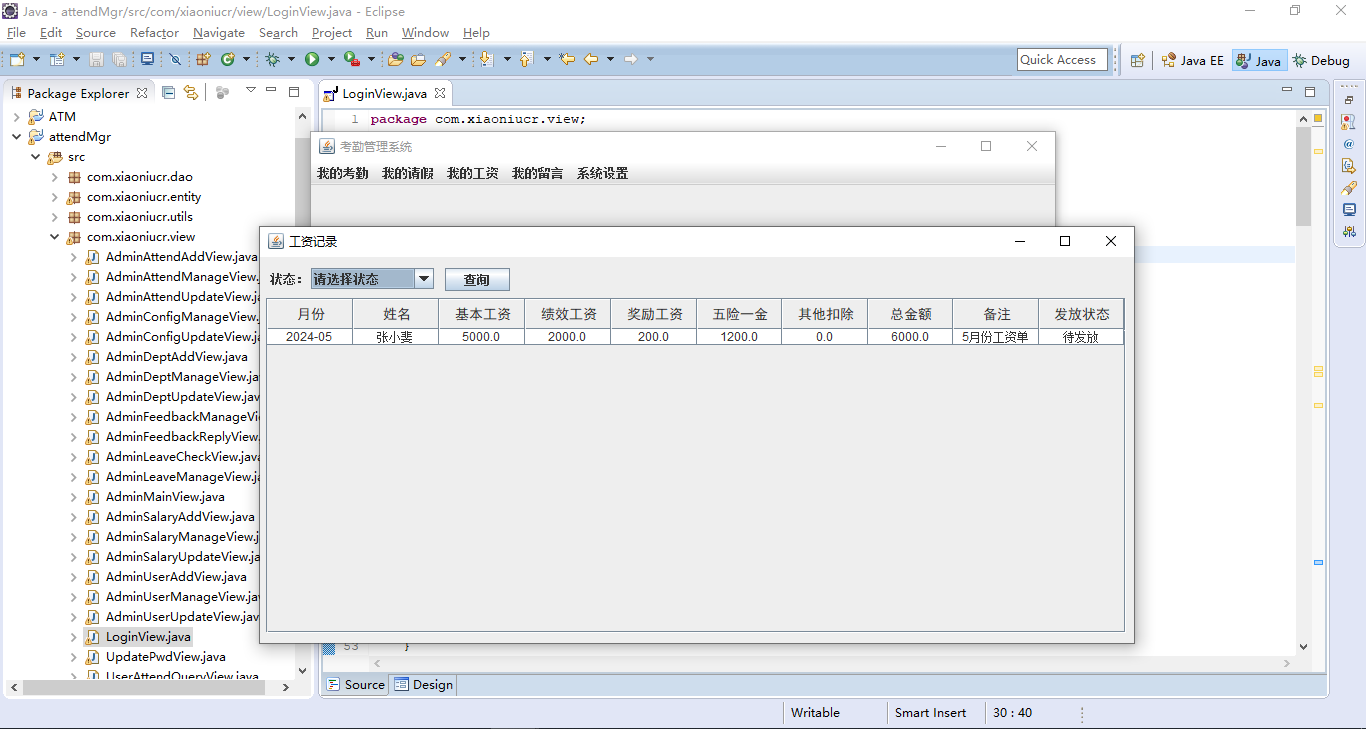Expand the com.xiaoniucr.entity package
This screenshot has height=729, width=1366.
[x=54, y=197]
